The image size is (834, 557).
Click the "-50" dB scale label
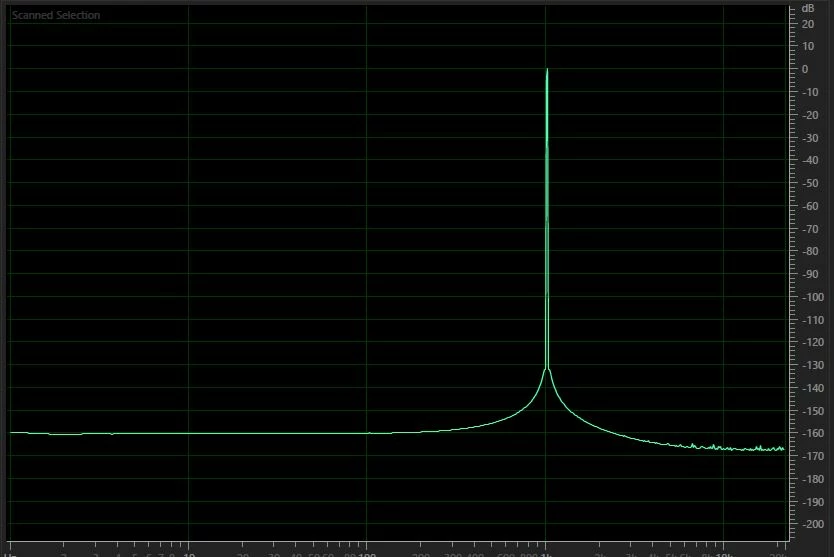[x=810, y=183]
